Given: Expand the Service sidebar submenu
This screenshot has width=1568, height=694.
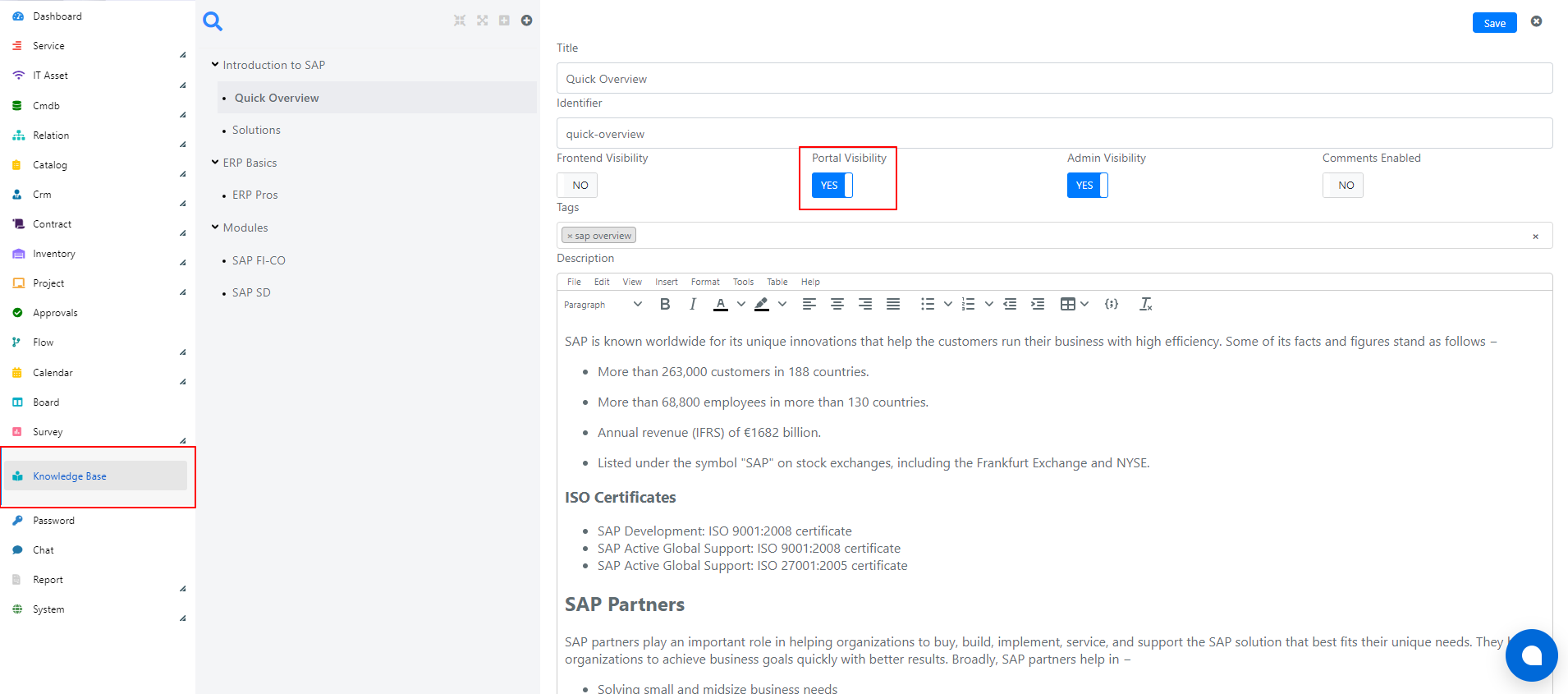Looking at the screenshot, I should (182, 55).
